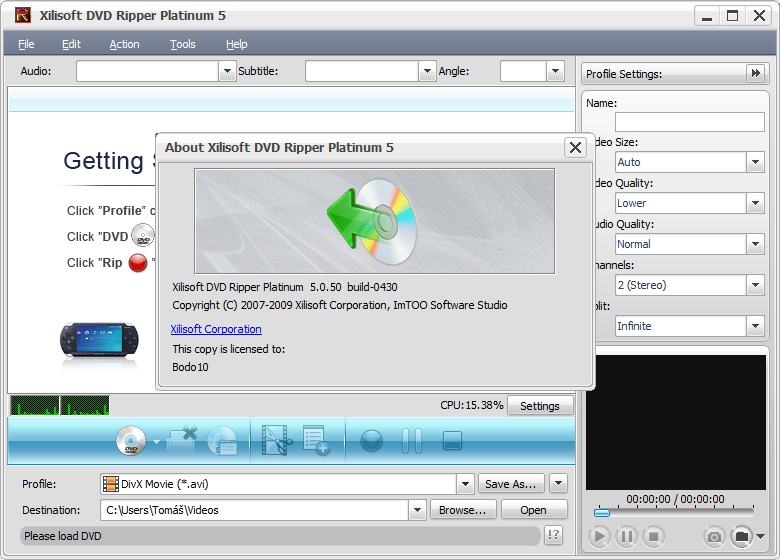The height and width of the screenshot is (560, 780).
Task: Open the snapshot folder icon
Action: click(x=741, y=537)
